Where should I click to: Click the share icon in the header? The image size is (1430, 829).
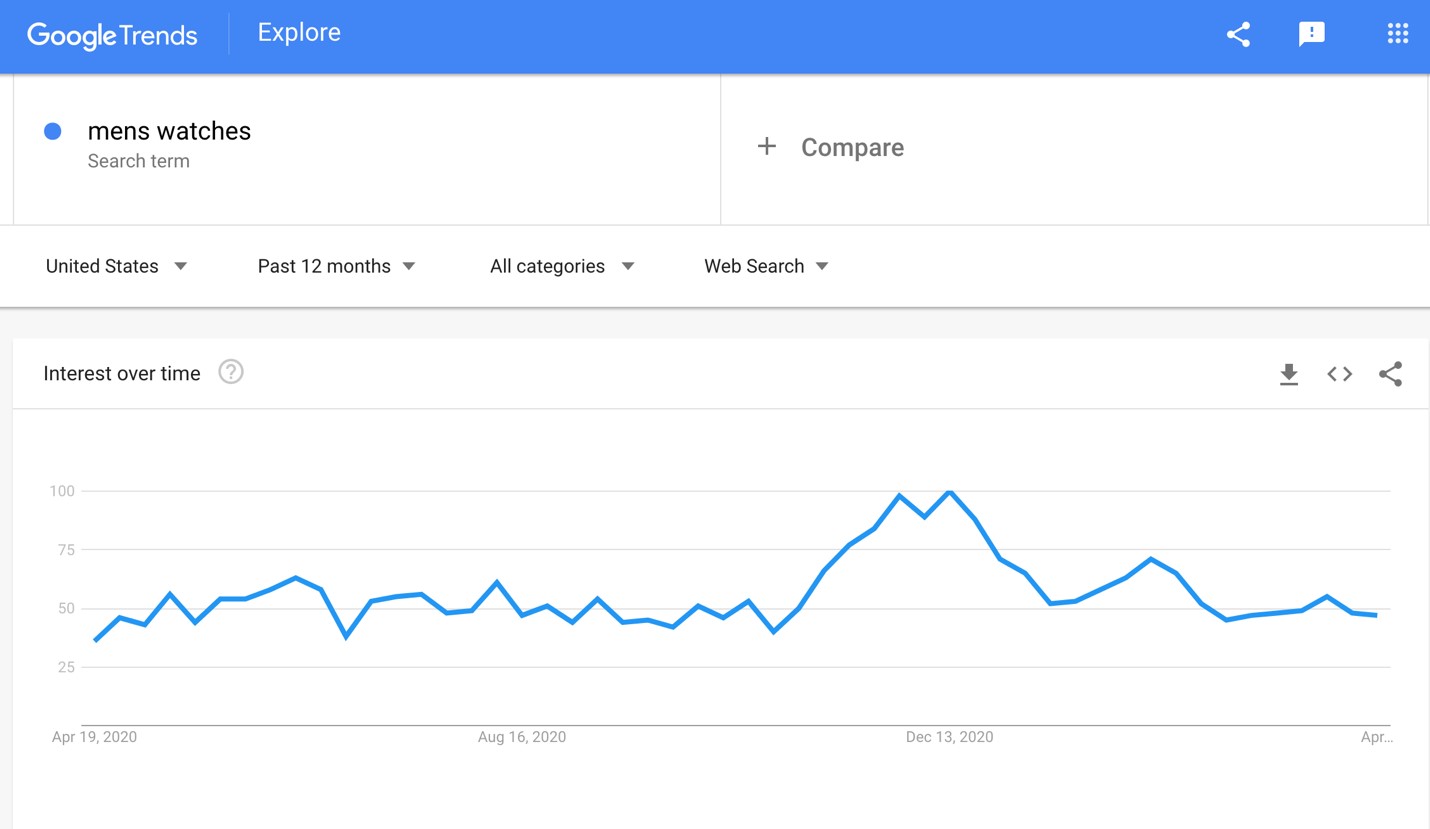pyautogui.click(x=1238, y=34)
